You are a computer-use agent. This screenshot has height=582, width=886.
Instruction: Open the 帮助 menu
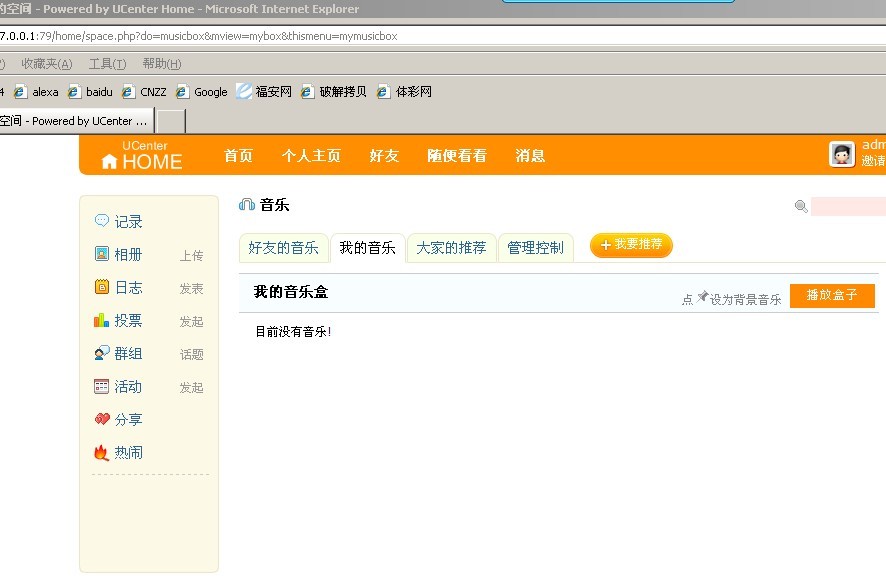(162, 64)
